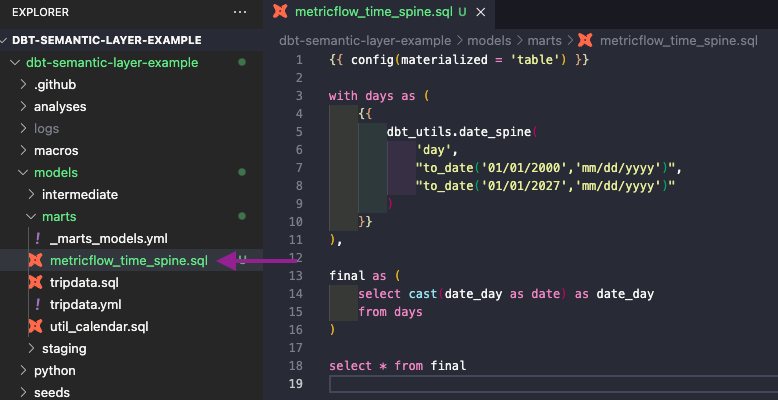
Task: Click dbt icon on metricflow_time_spine.sql tab
Action: [x=280, y=12]
